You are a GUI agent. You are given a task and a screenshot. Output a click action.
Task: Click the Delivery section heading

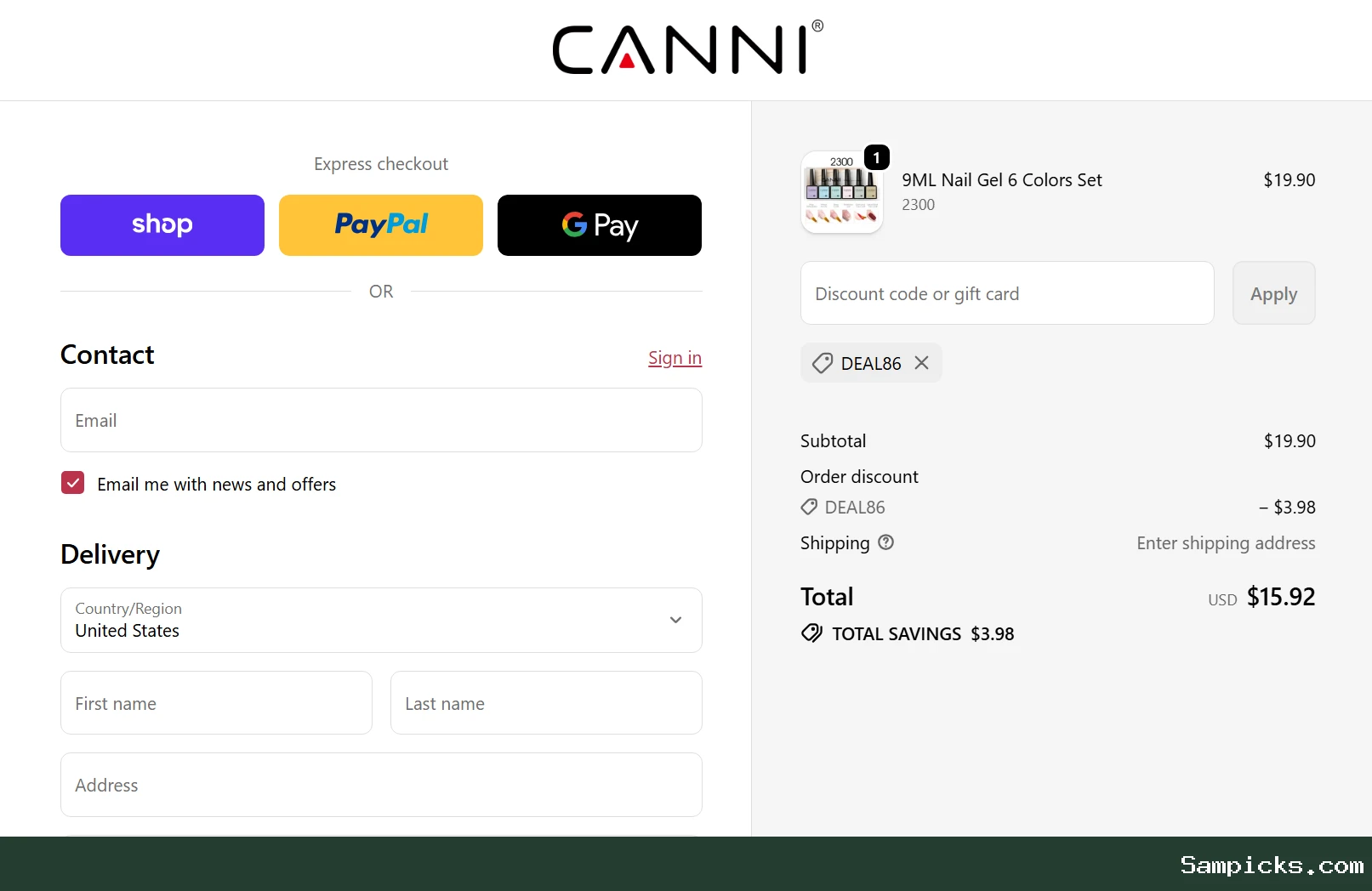point(110,554)
